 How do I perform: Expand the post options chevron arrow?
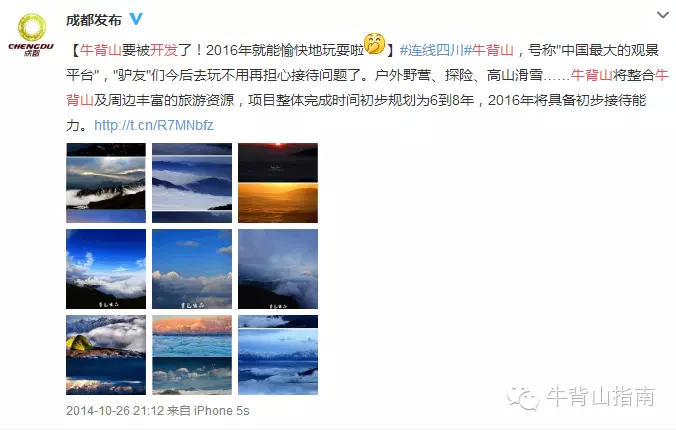click(x=663, y=15)
